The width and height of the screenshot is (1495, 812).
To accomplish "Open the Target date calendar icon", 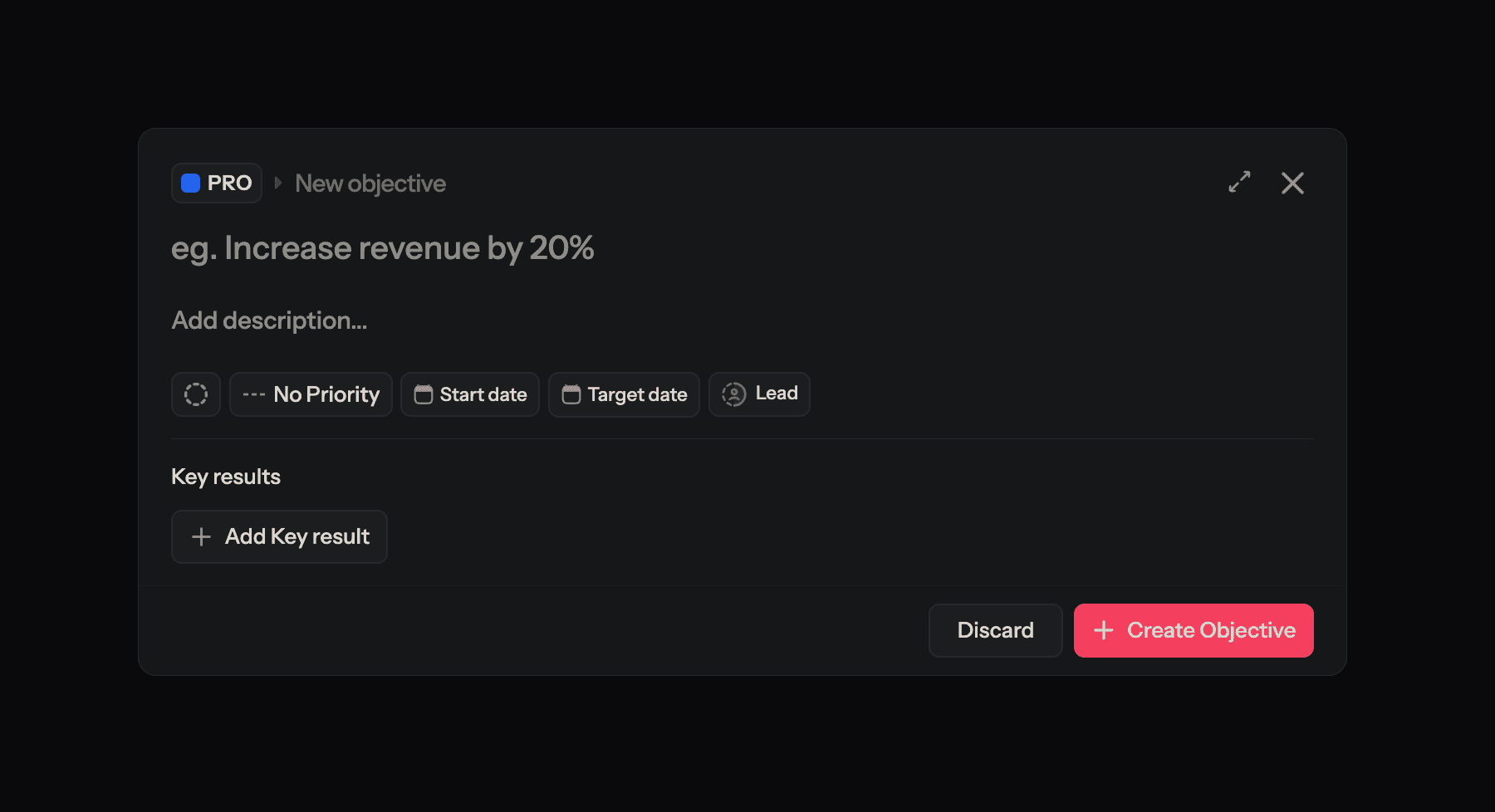I will (570, 394).
